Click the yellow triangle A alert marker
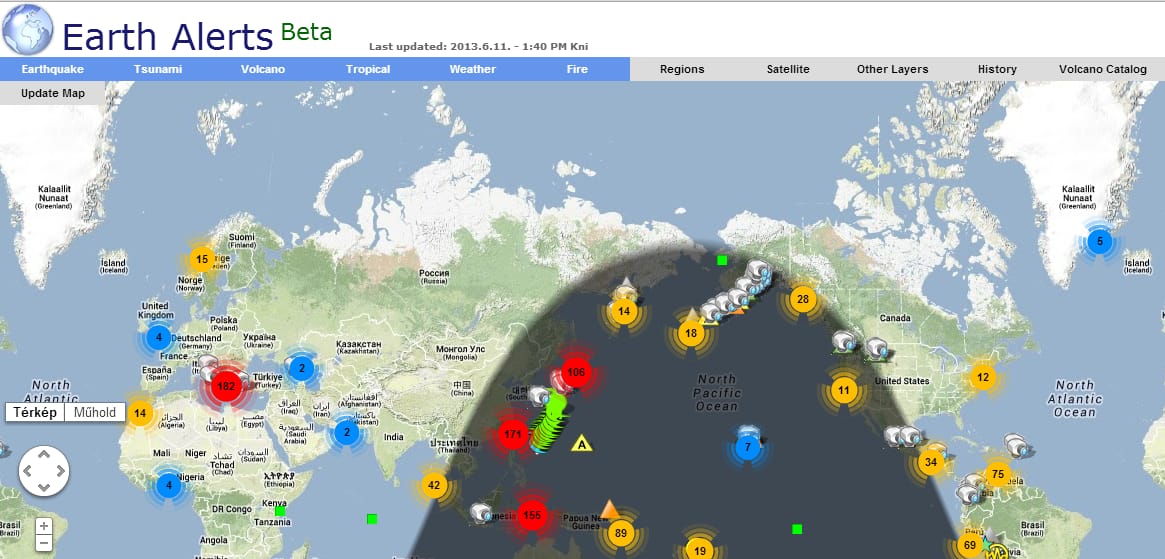 (582, 444)
